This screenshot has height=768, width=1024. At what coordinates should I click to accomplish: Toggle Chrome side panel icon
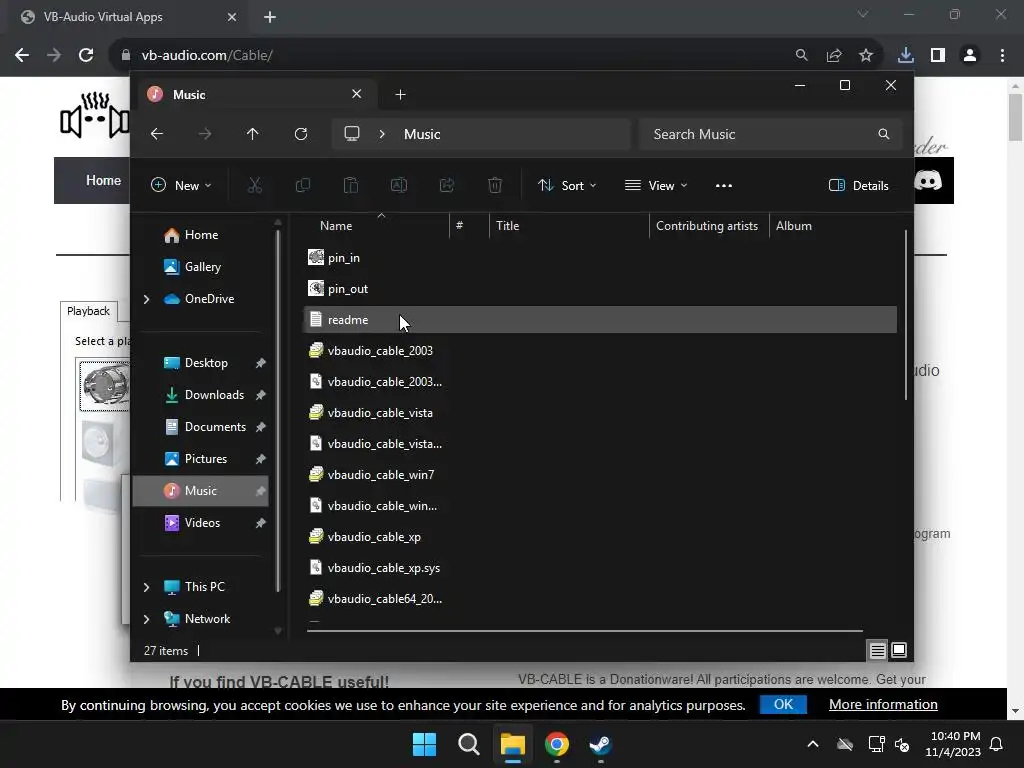[x=938, y=55]
